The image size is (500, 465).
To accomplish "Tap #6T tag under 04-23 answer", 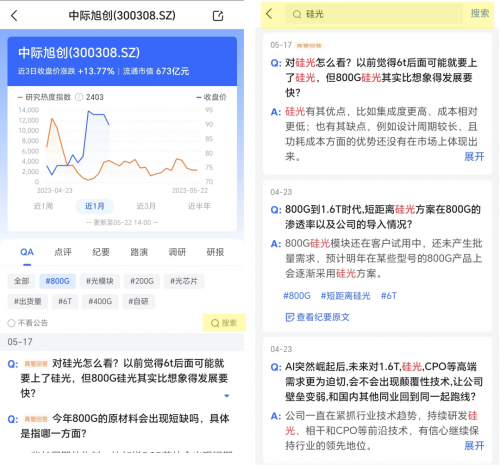I will 389,296.
